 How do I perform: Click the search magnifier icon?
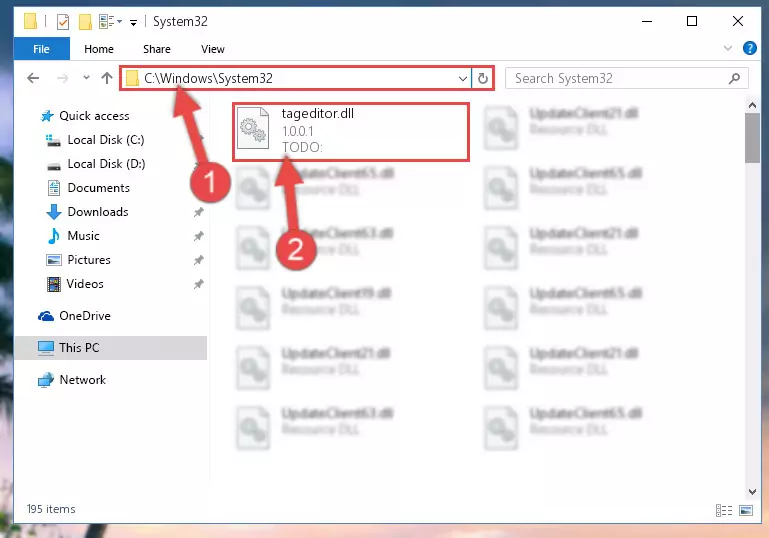point(734,78)
